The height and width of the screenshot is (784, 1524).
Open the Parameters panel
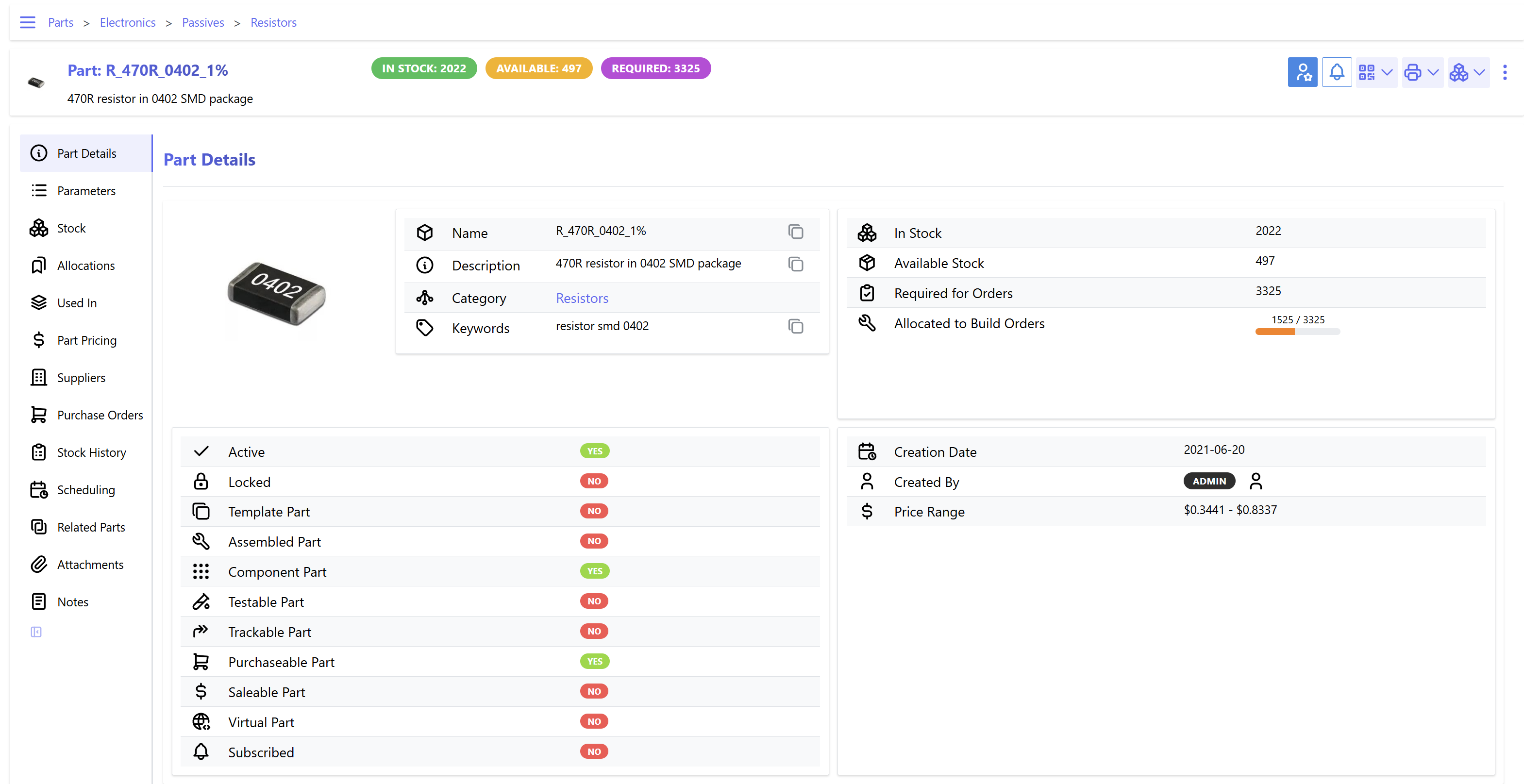86,190
